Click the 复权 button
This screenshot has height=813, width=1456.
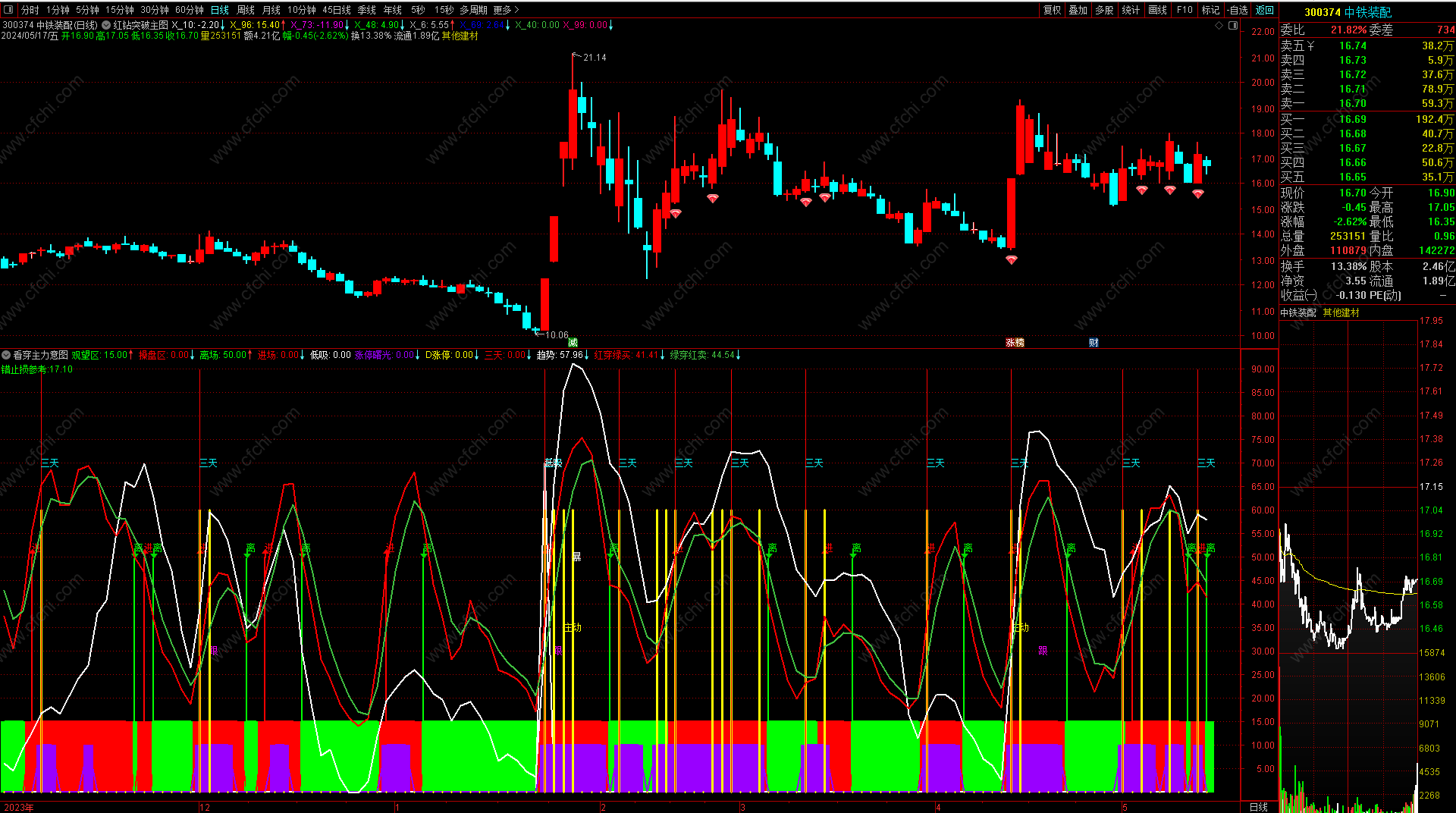click(1053, 10)
